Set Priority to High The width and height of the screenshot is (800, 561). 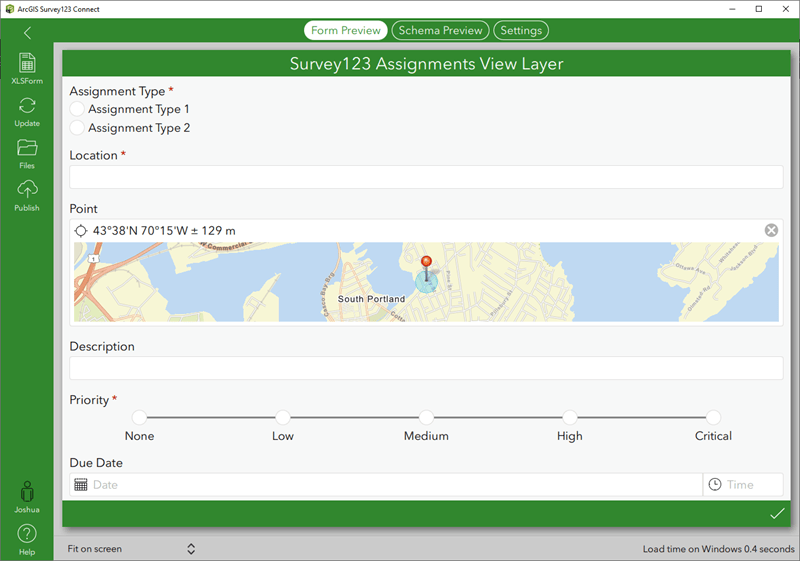click(569, 417)
